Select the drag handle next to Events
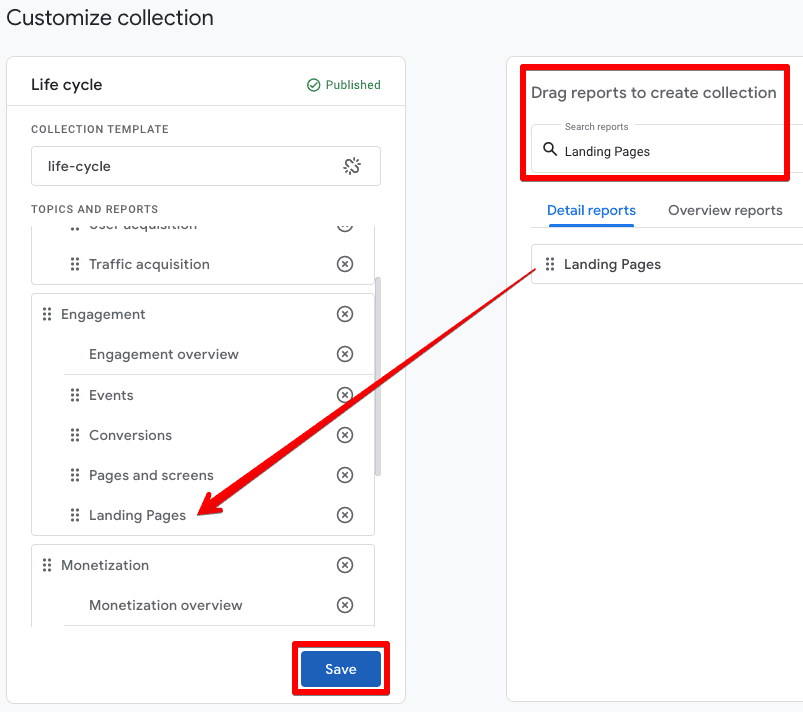Image resolution: width=803 pixels, height=712 pixels. click(x=76, y=395)
